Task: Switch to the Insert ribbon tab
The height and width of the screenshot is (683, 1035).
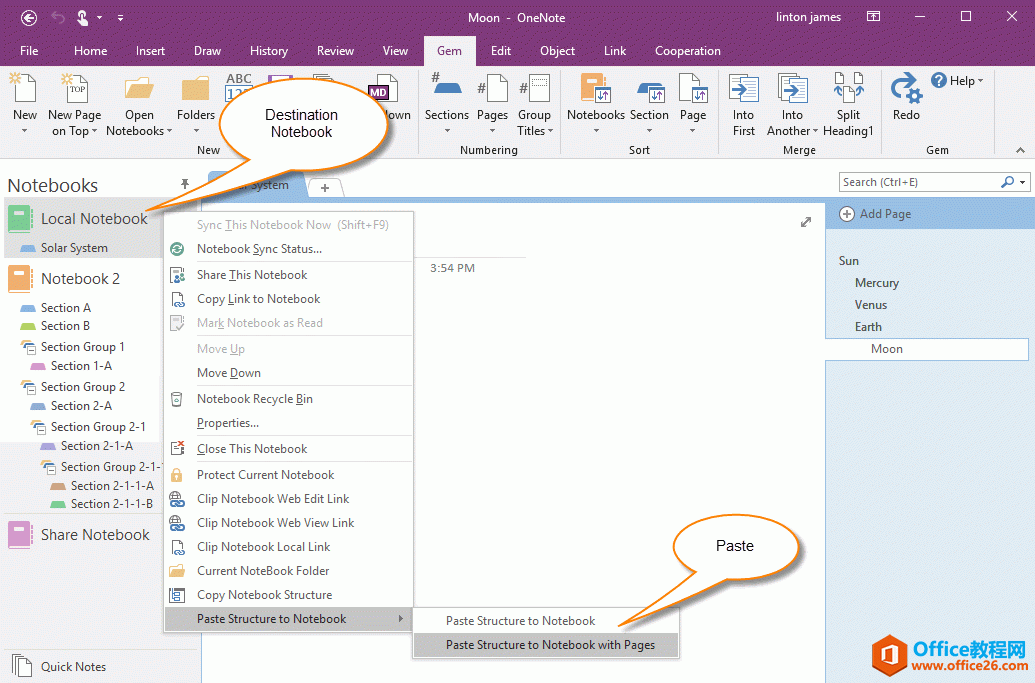Action: click(x=151, y=51)
